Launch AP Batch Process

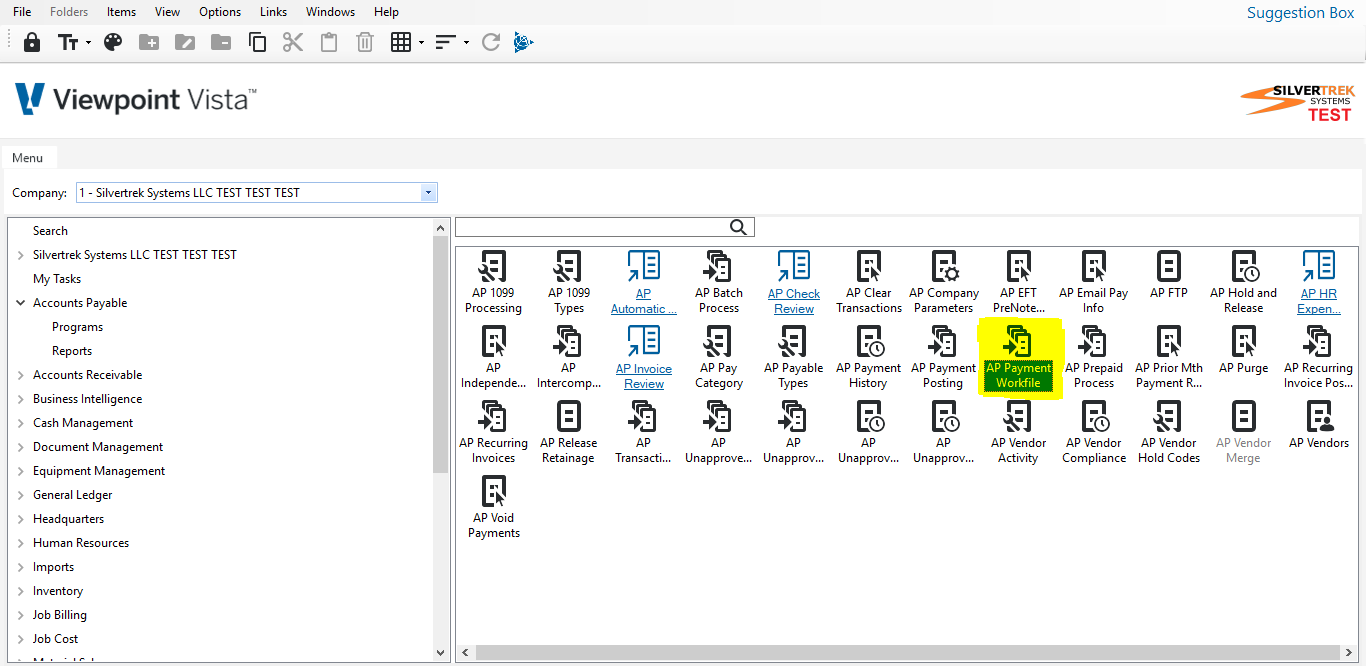719,283
